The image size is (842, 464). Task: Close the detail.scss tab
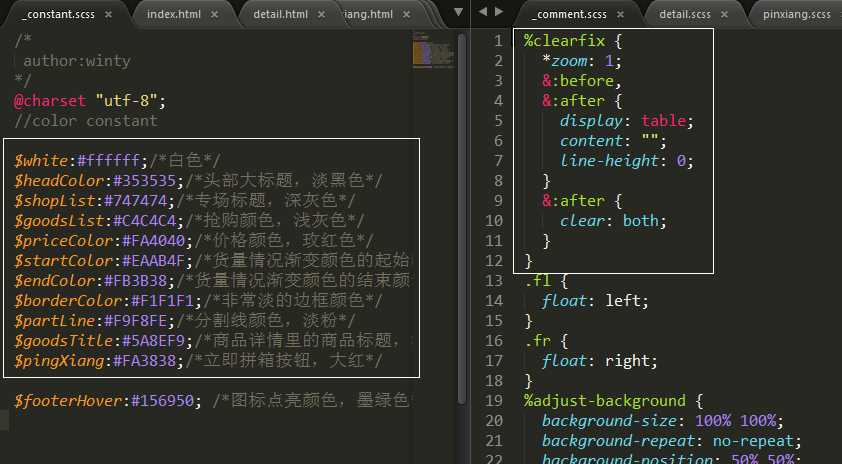[724, 14]
